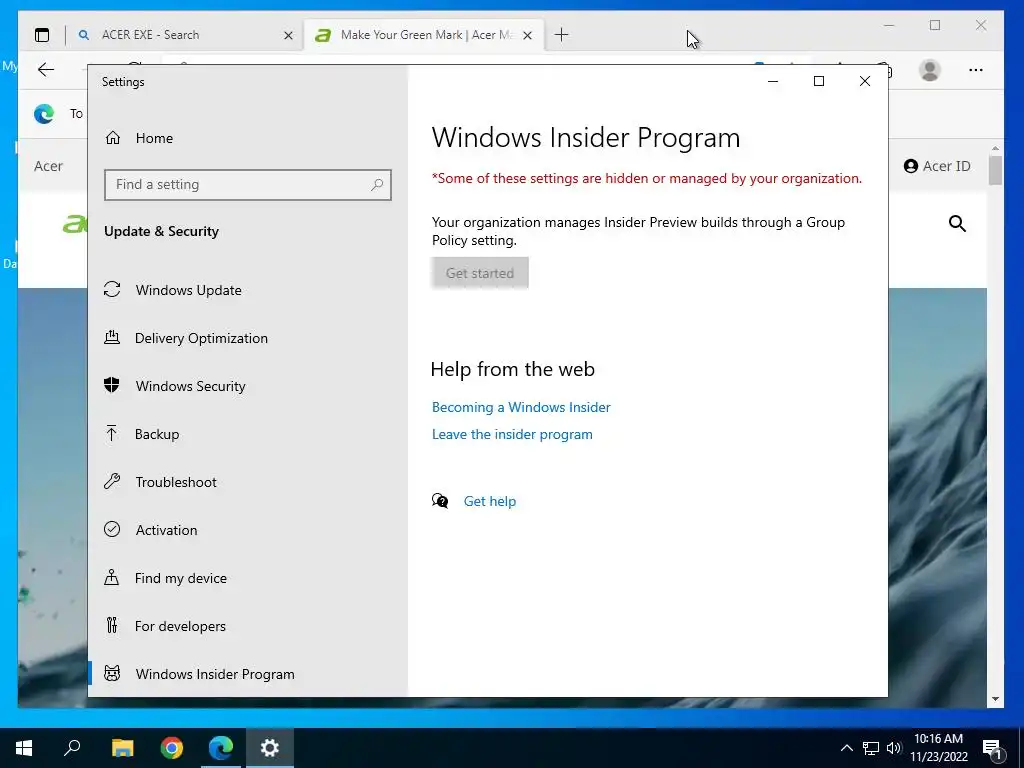Image resolution: width=1024 pixels, height=768 pixels.
Task: Open For developers settings
Action: click(x=180, y=626)
